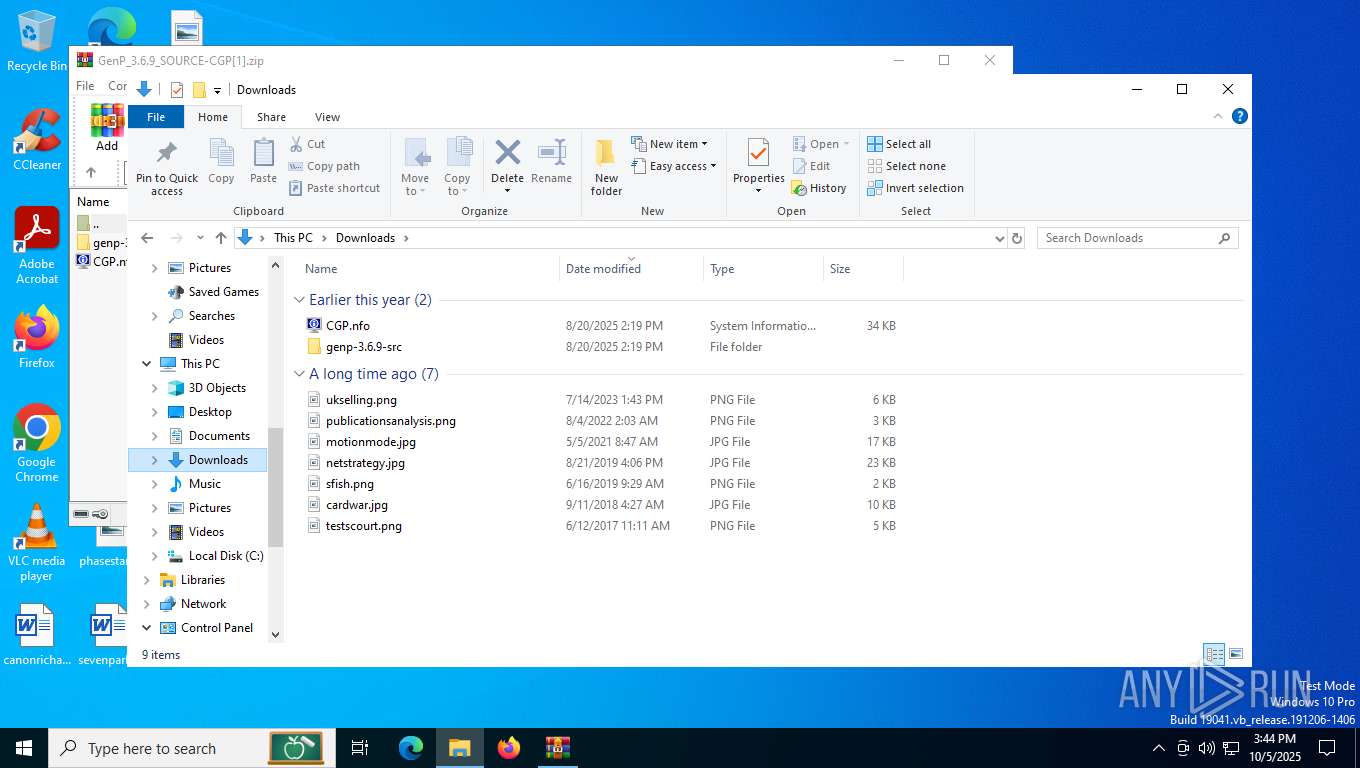Collapse the This PC tree node
1360x768 pixels.
click(x=147, y=364)
